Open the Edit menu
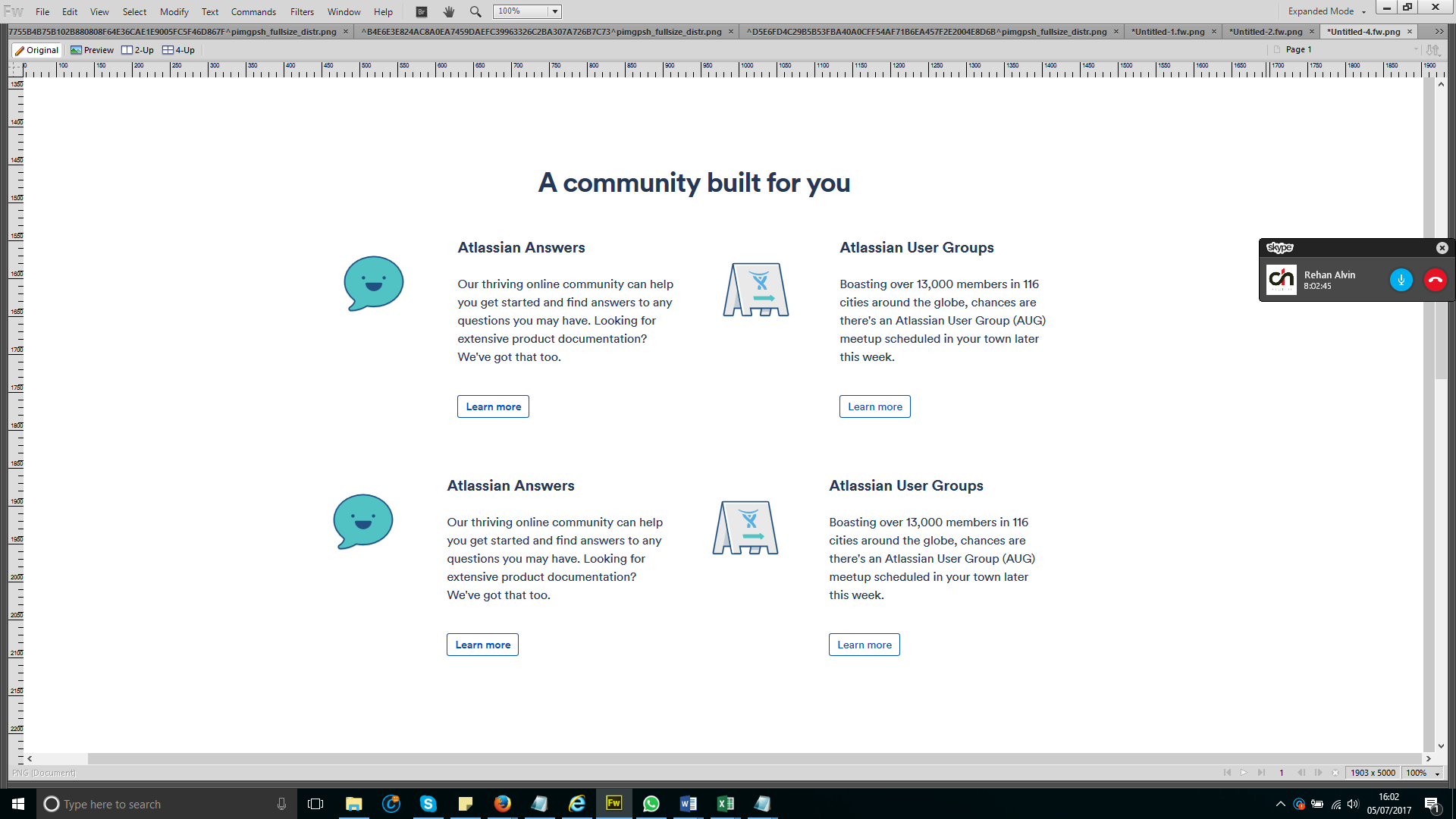The height and width of the screenshot is (819, 1456). [x=70, y=11]
